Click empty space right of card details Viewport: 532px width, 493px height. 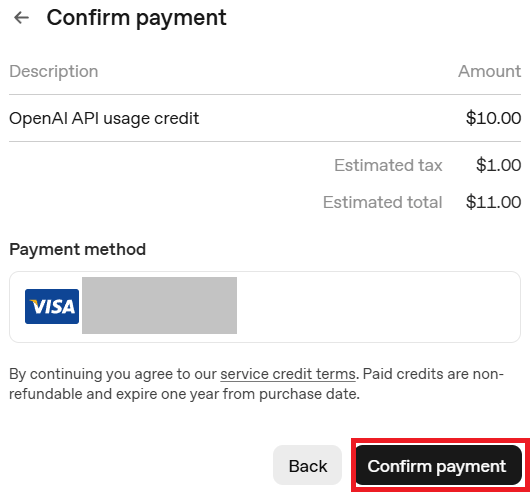(x=378, y=307)
